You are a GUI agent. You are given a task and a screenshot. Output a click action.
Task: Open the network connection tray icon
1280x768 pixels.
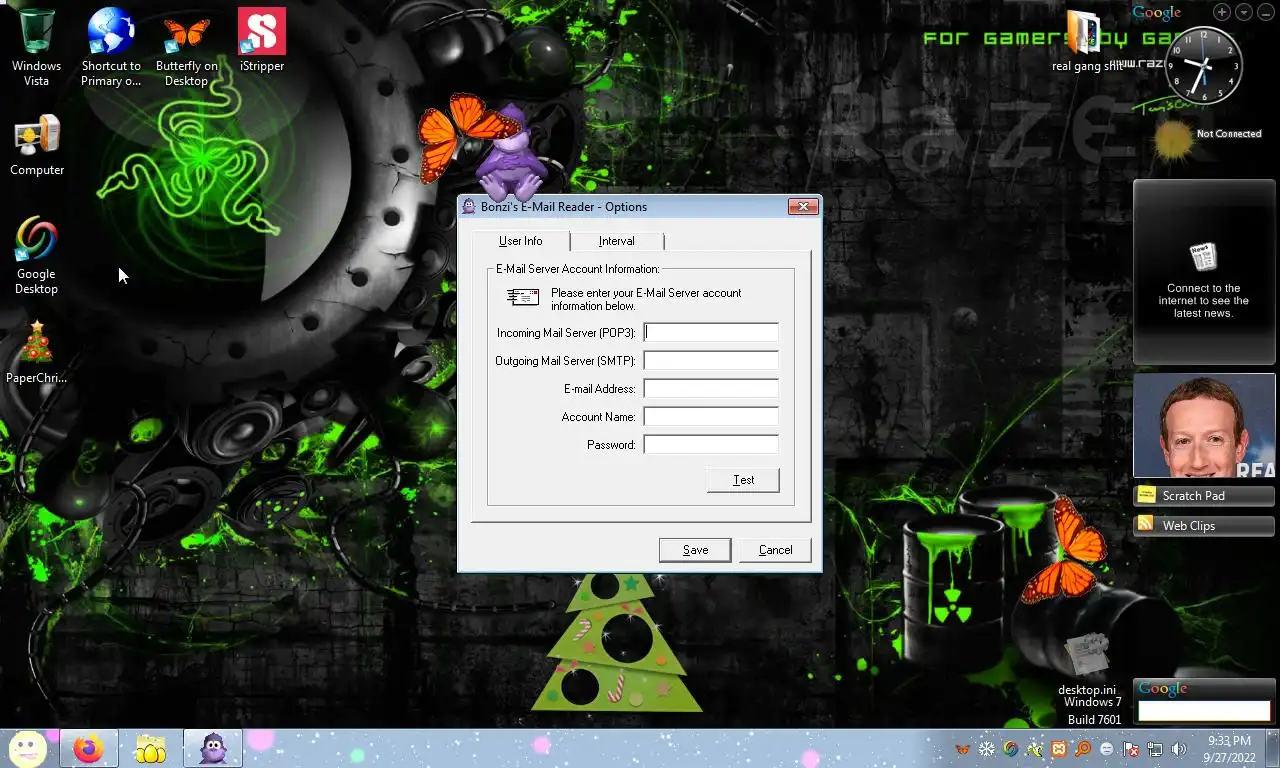[1155, 749]
